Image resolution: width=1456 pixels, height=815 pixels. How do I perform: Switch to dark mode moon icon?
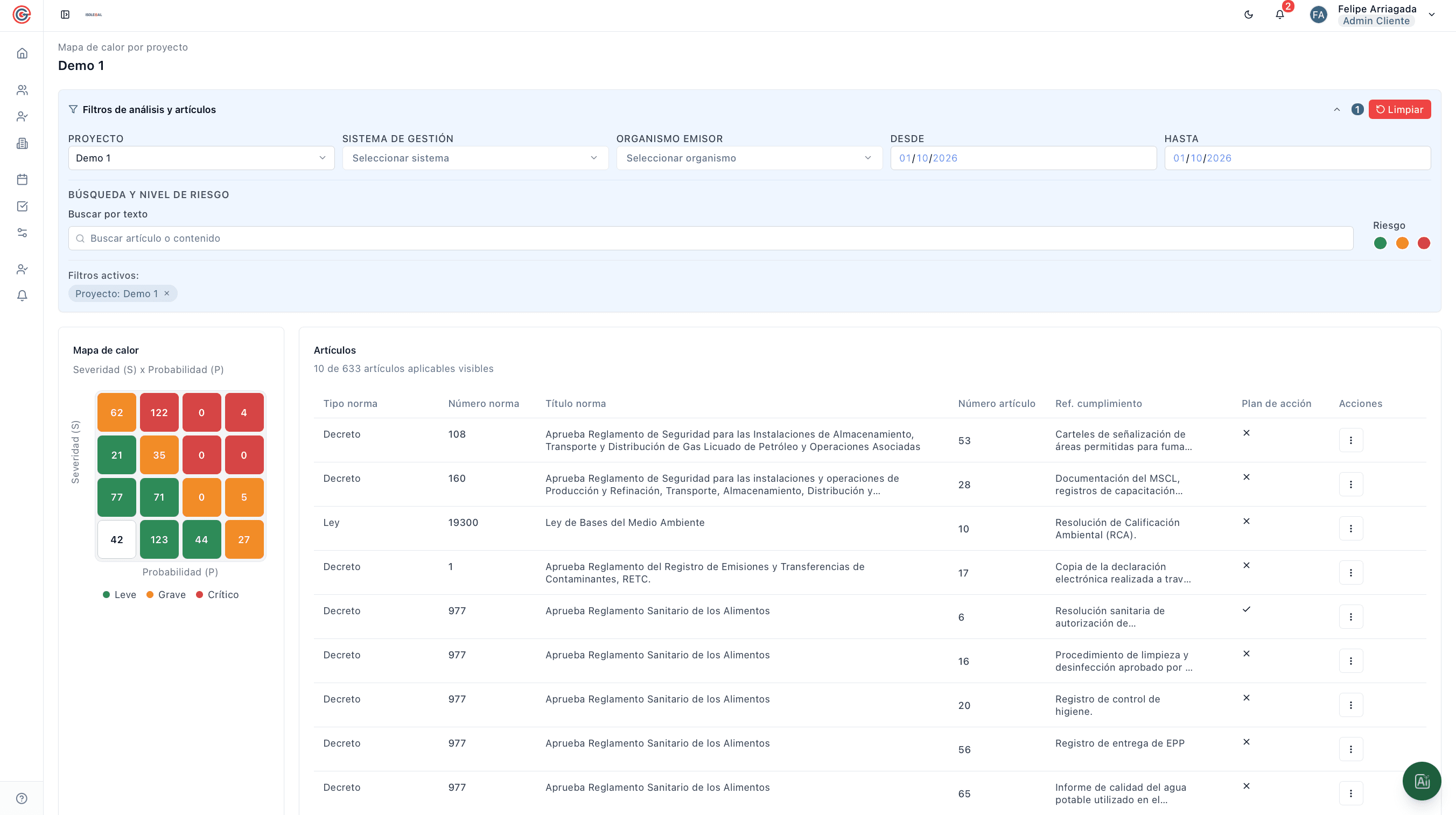pyautogui.click(x=1249, y=15)
